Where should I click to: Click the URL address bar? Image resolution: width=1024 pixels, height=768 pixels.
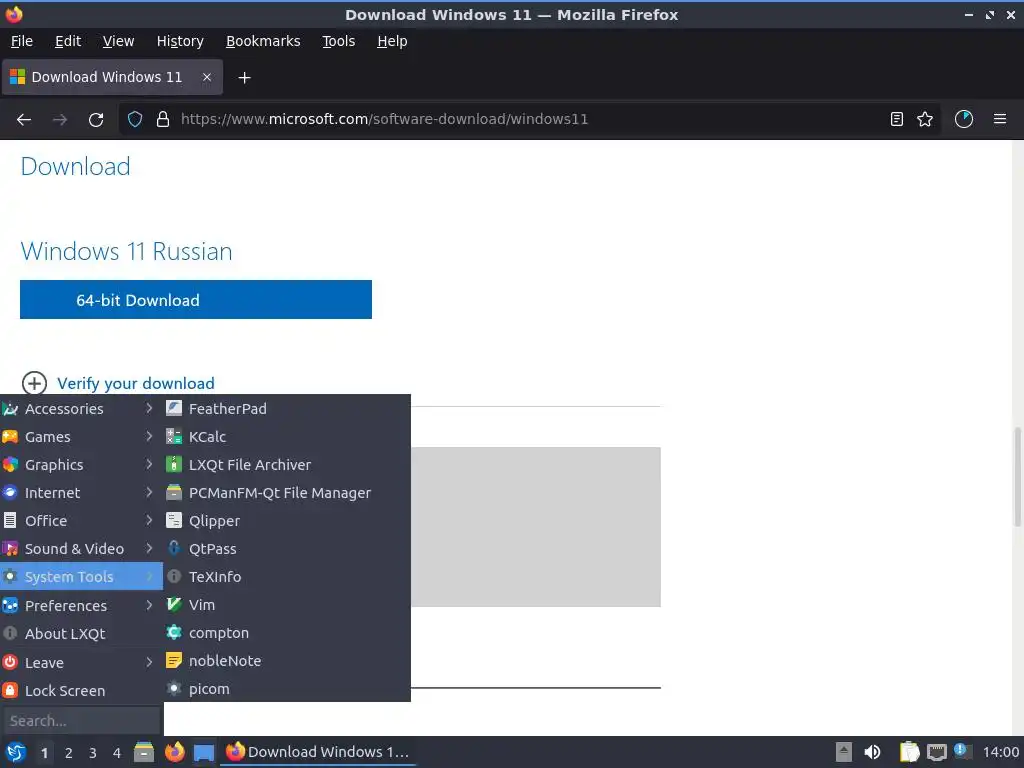pyautogui.click(x=529, y=119)
